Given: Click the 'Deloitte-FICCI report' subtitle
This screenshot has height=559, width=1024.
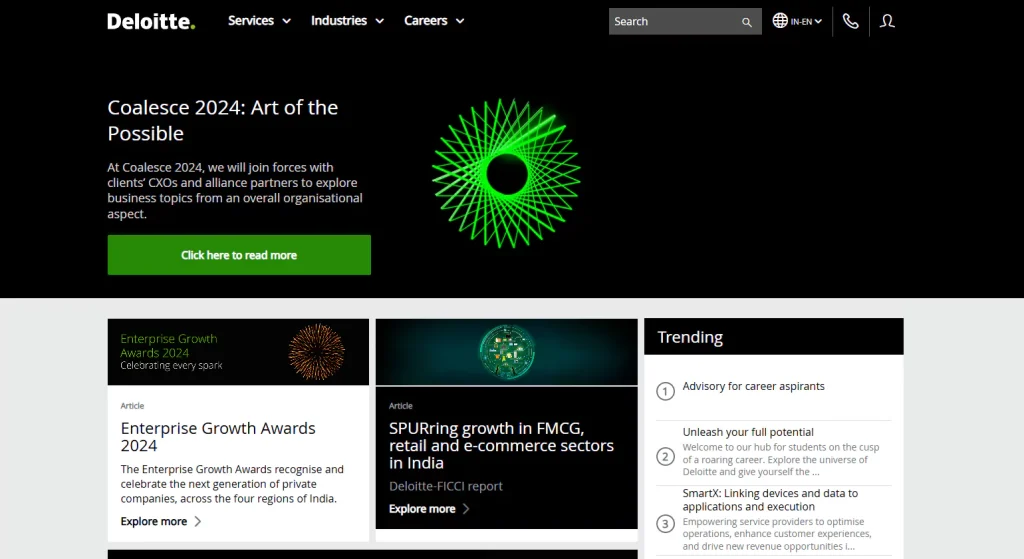Looking at the screenshot, I should tap(445, 486).
